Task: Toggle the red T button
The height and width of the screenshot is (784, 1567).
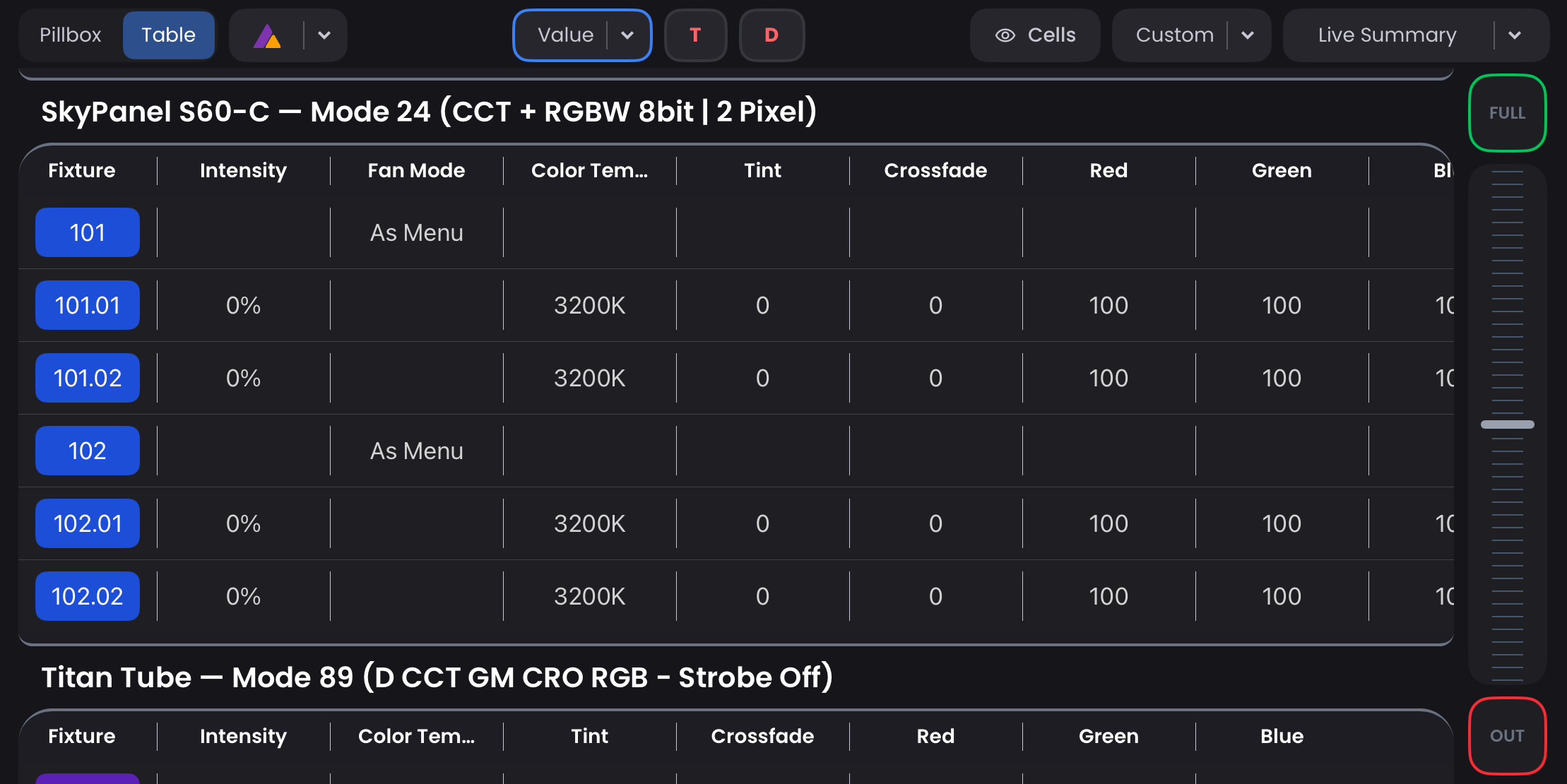Action: [695, 35]
